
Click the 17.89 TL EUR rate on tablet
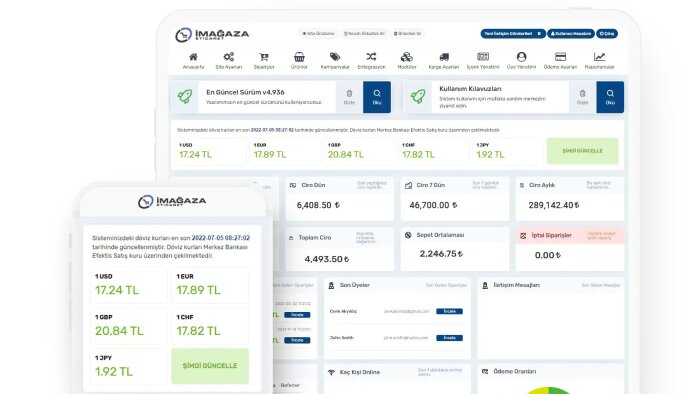[270, 155]
